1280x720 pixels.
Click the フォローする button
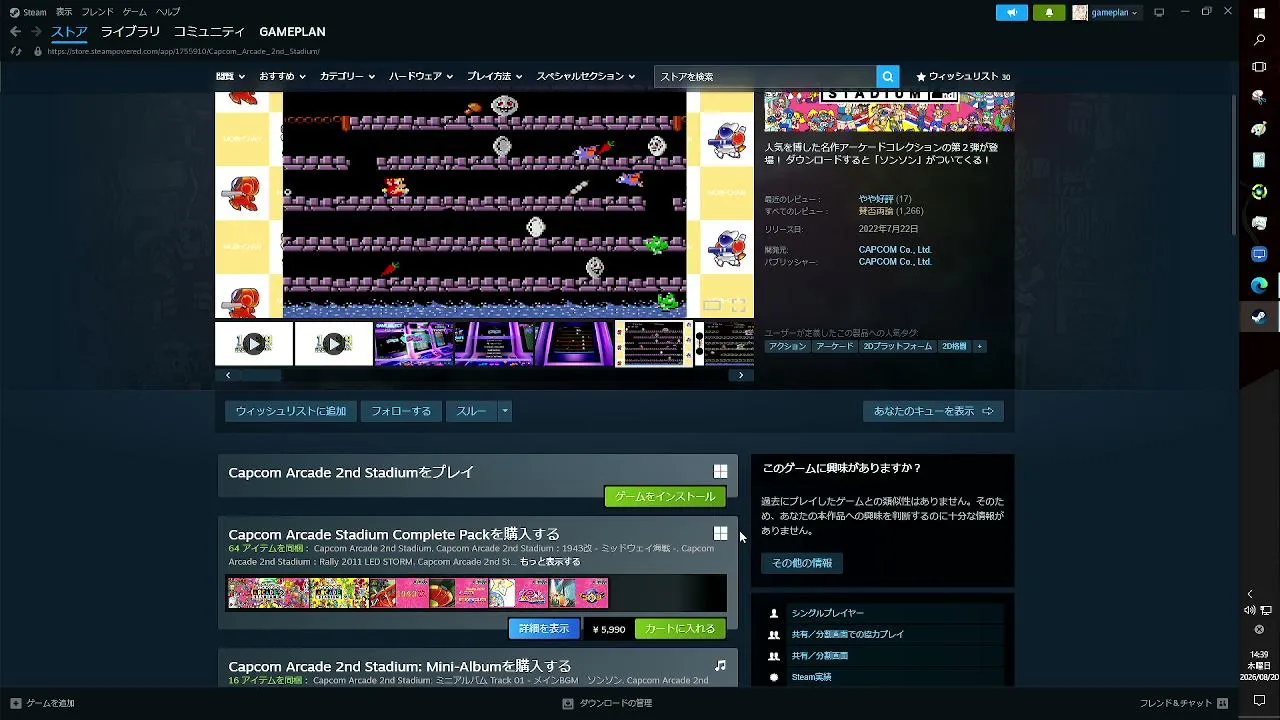pos(401,411)
